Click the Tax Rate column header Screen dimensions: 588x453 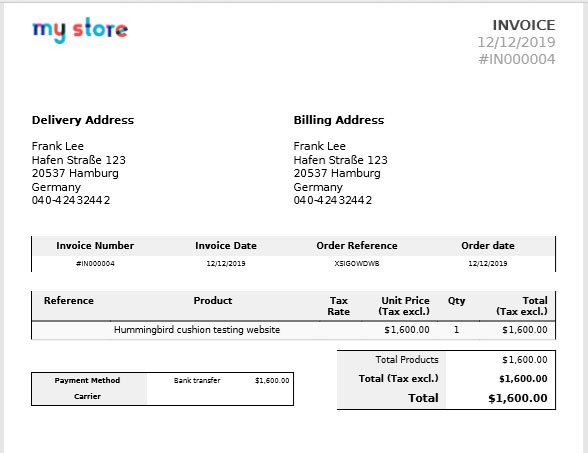[x=338, y=306]
